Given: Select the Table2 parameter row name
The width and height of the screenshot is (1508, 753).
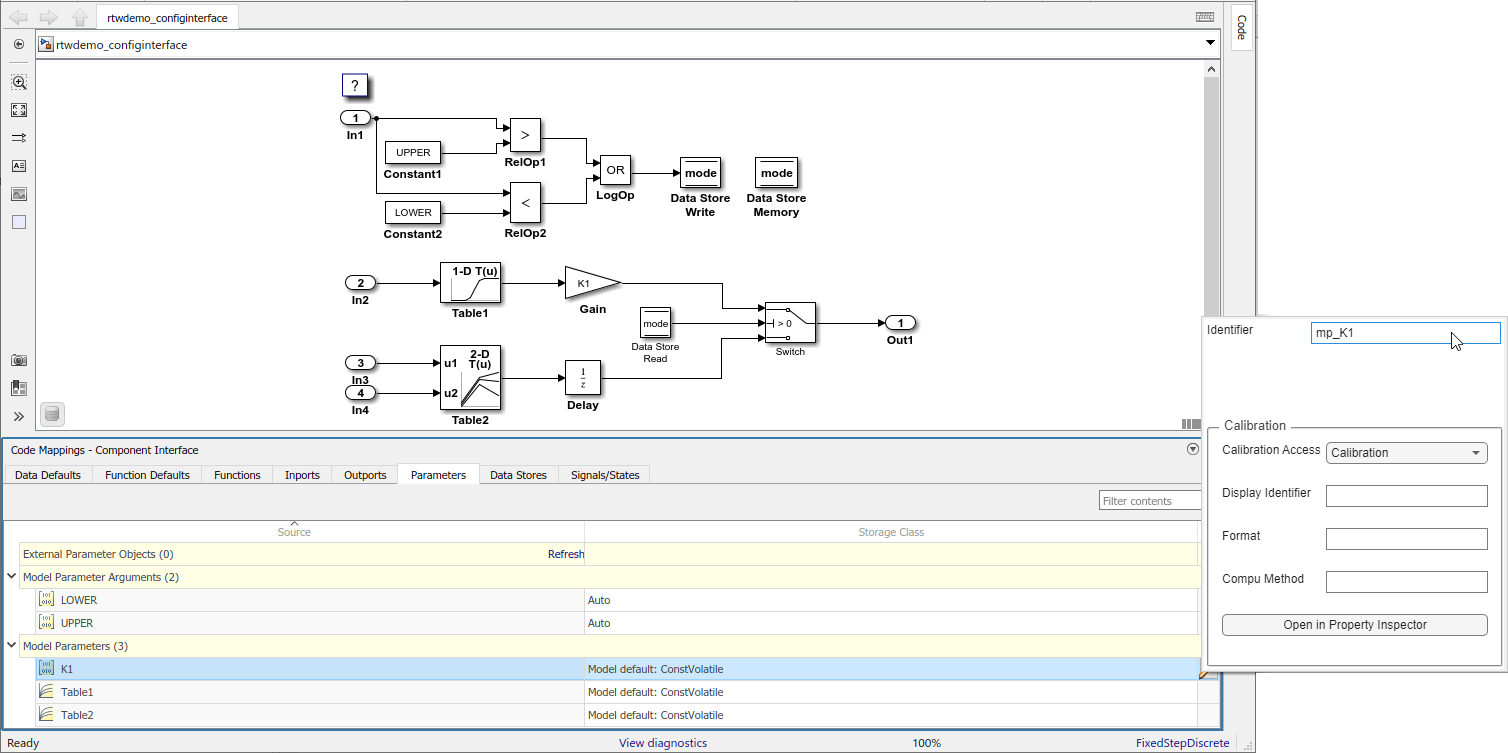Looking at the screenshot, I should [x=77, y=715].
